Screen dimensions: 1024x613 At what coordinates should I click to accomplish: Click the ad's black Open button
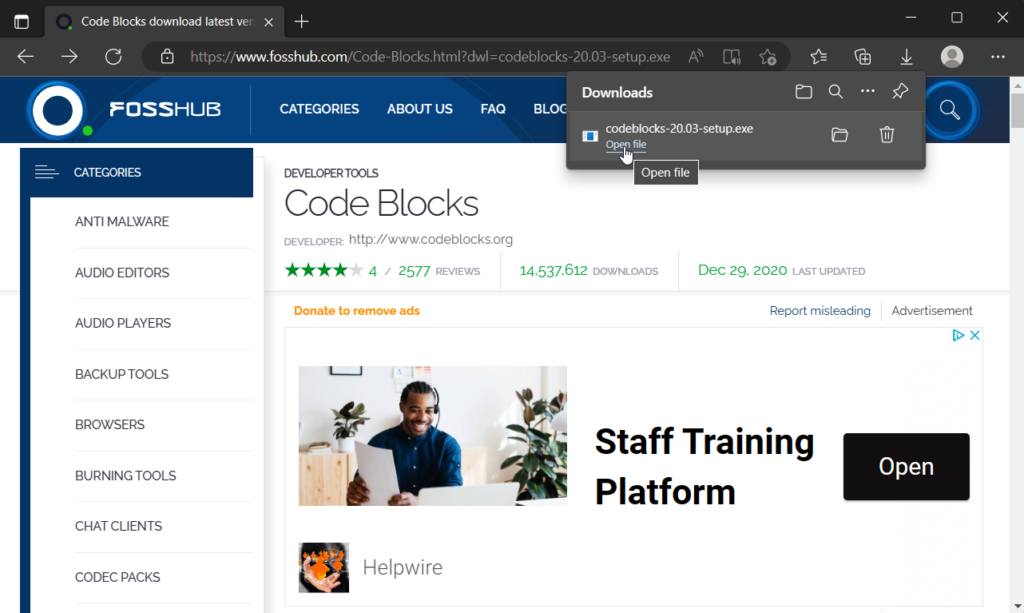[x=906, y=467]
